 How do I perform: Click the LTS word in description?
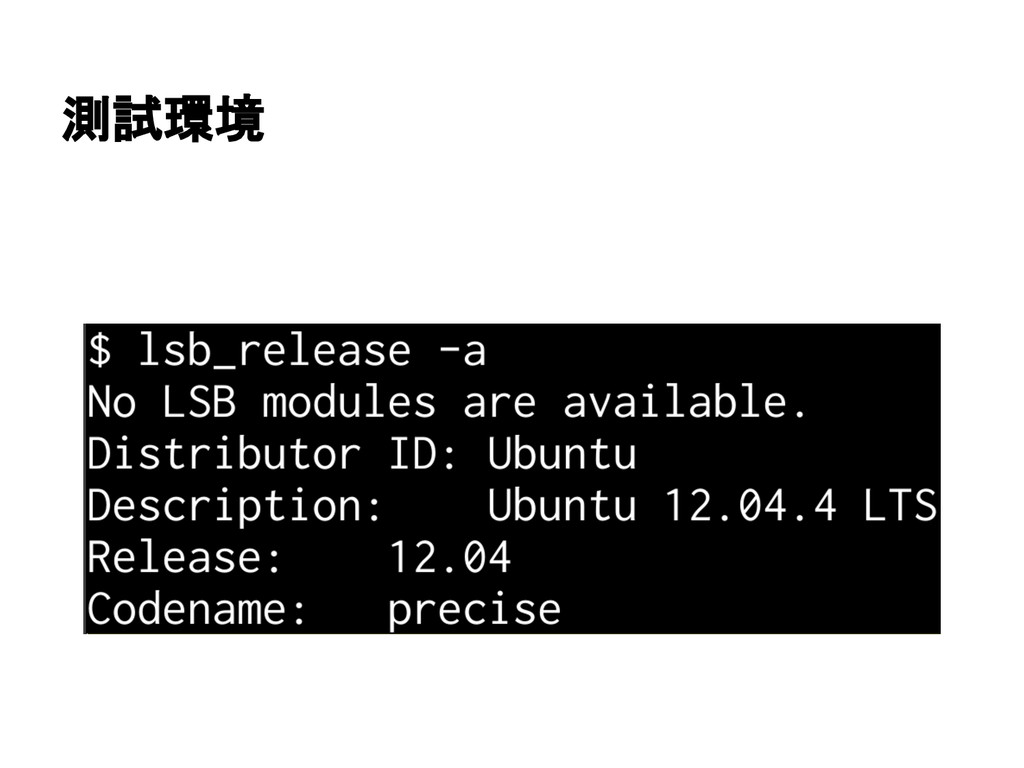(x=901, y=505)
